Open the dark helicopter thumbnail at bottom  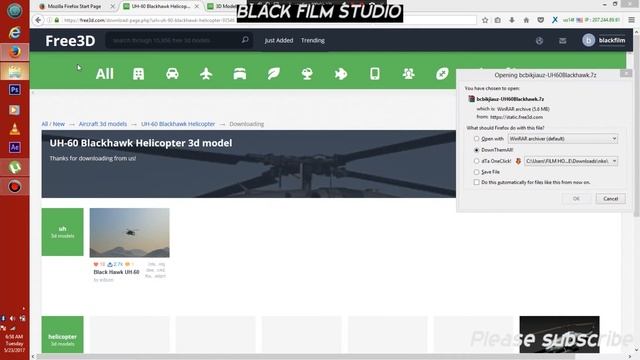[x=559, y=334]
